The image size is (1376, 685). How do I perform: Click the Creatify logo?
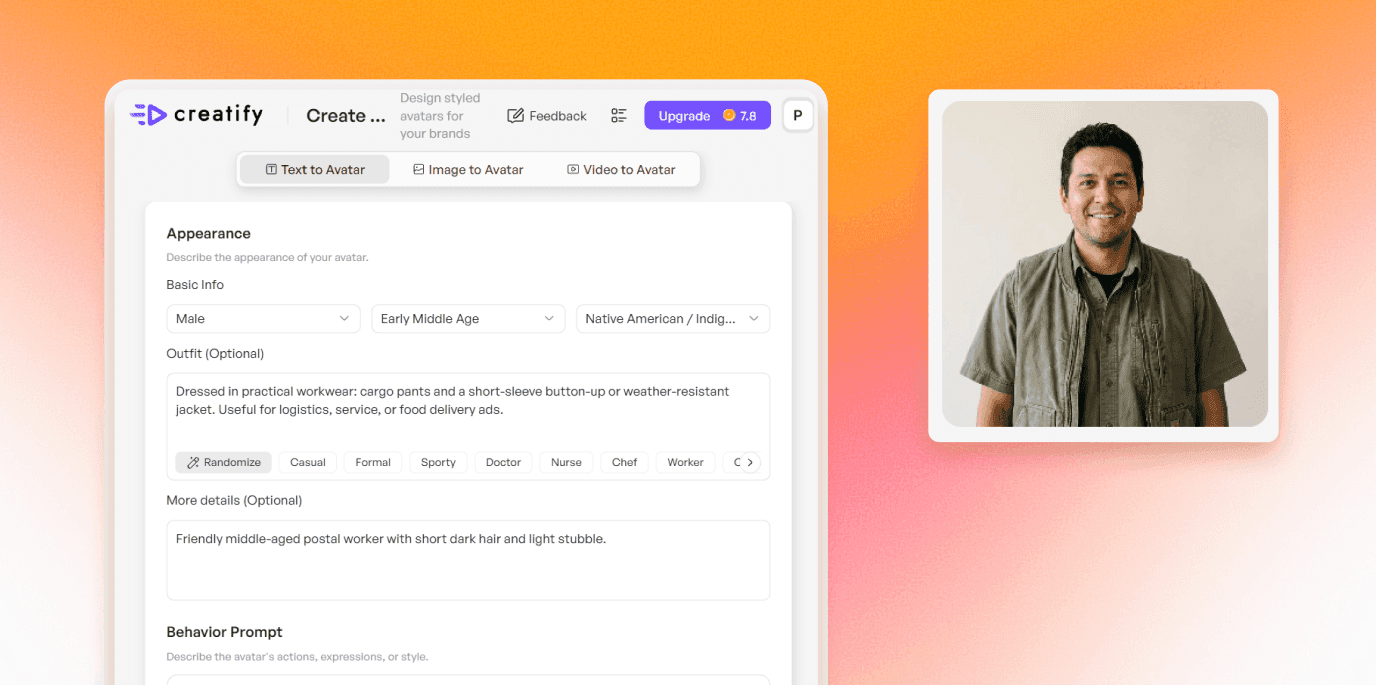coord(196,115)
